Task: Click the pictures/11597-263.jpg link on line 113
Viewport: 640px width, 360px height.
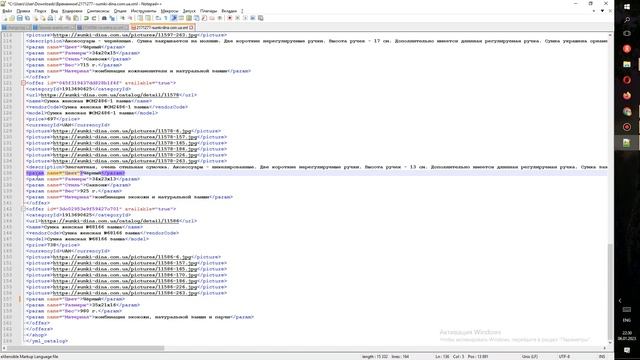Action: (125, 35)
